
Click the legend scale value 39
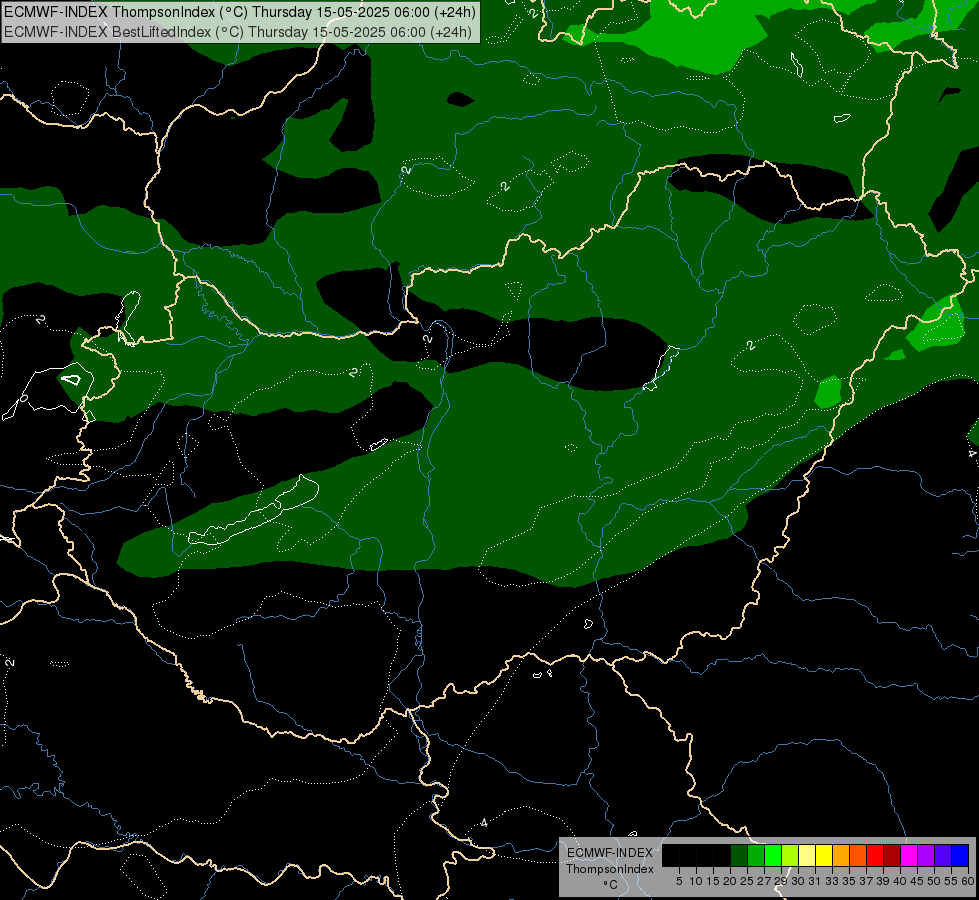coord(883,881)
